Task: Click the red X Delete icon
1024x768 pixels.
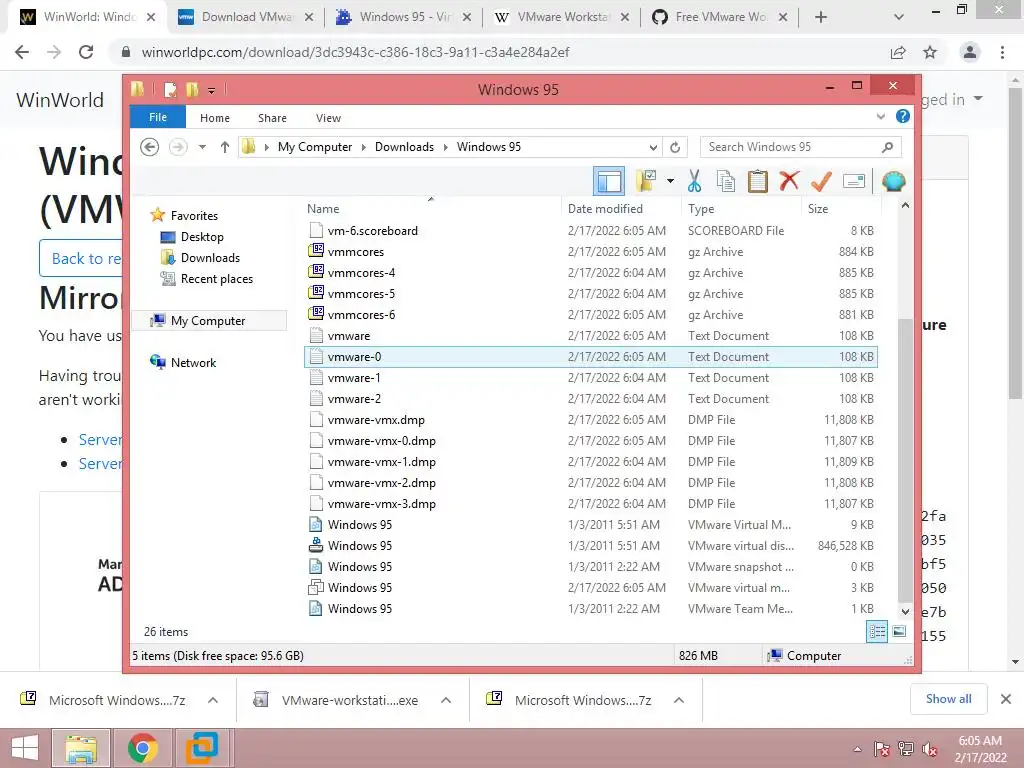Action: (789, 181)
